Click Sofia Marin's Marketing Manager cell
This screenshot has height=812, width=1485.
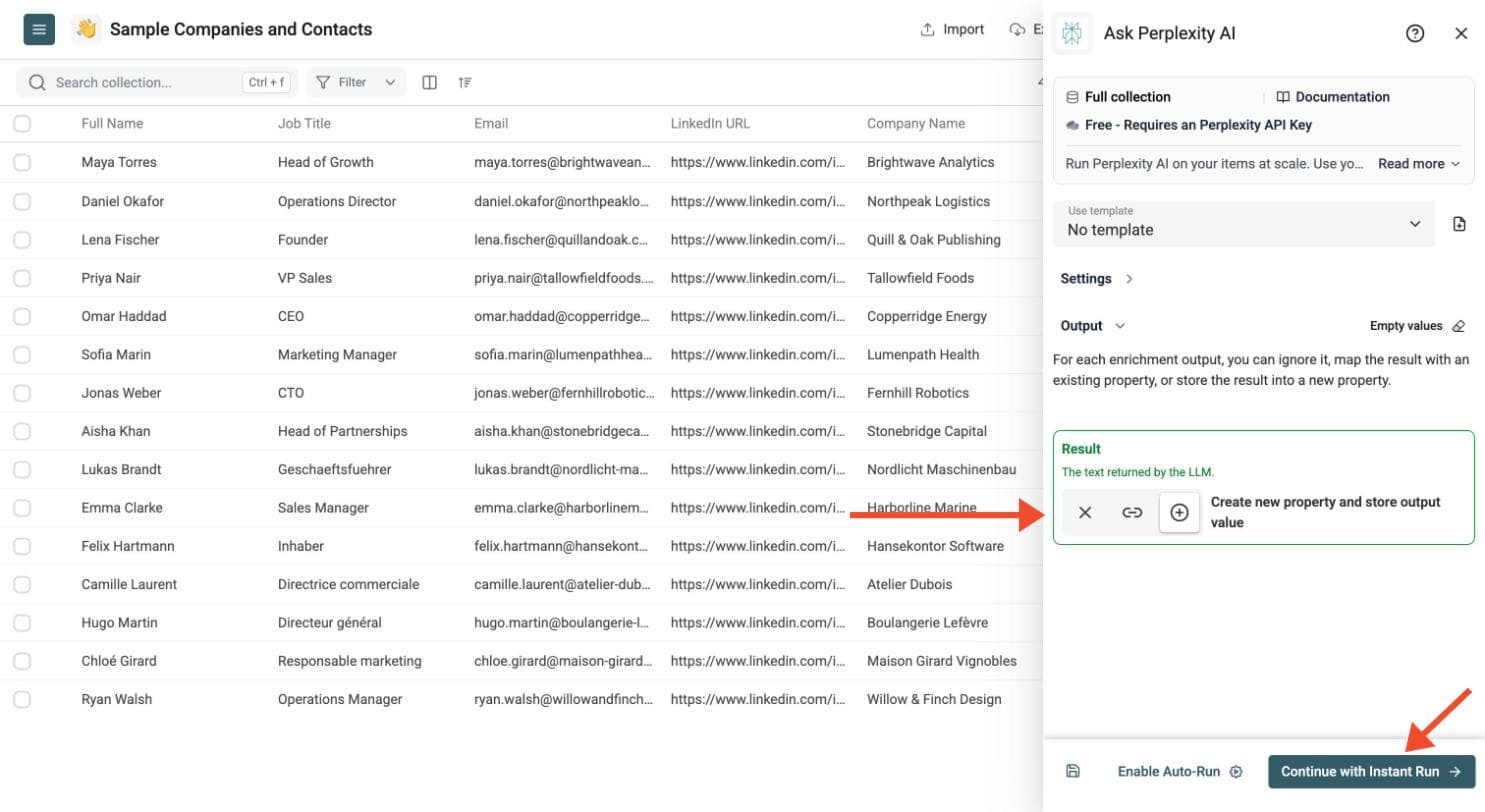click(337, 355)
